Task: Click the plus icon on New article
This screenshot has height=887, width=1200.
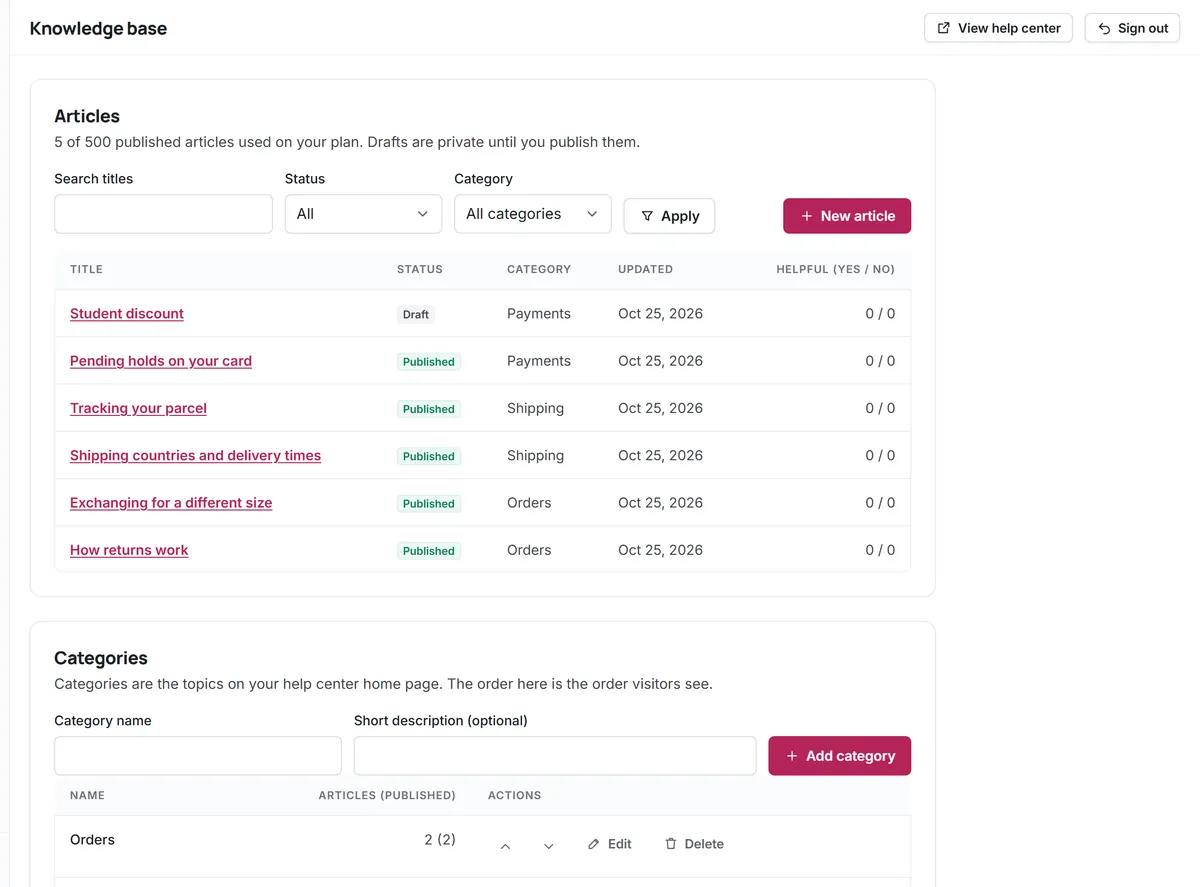Action: (807, 216)
